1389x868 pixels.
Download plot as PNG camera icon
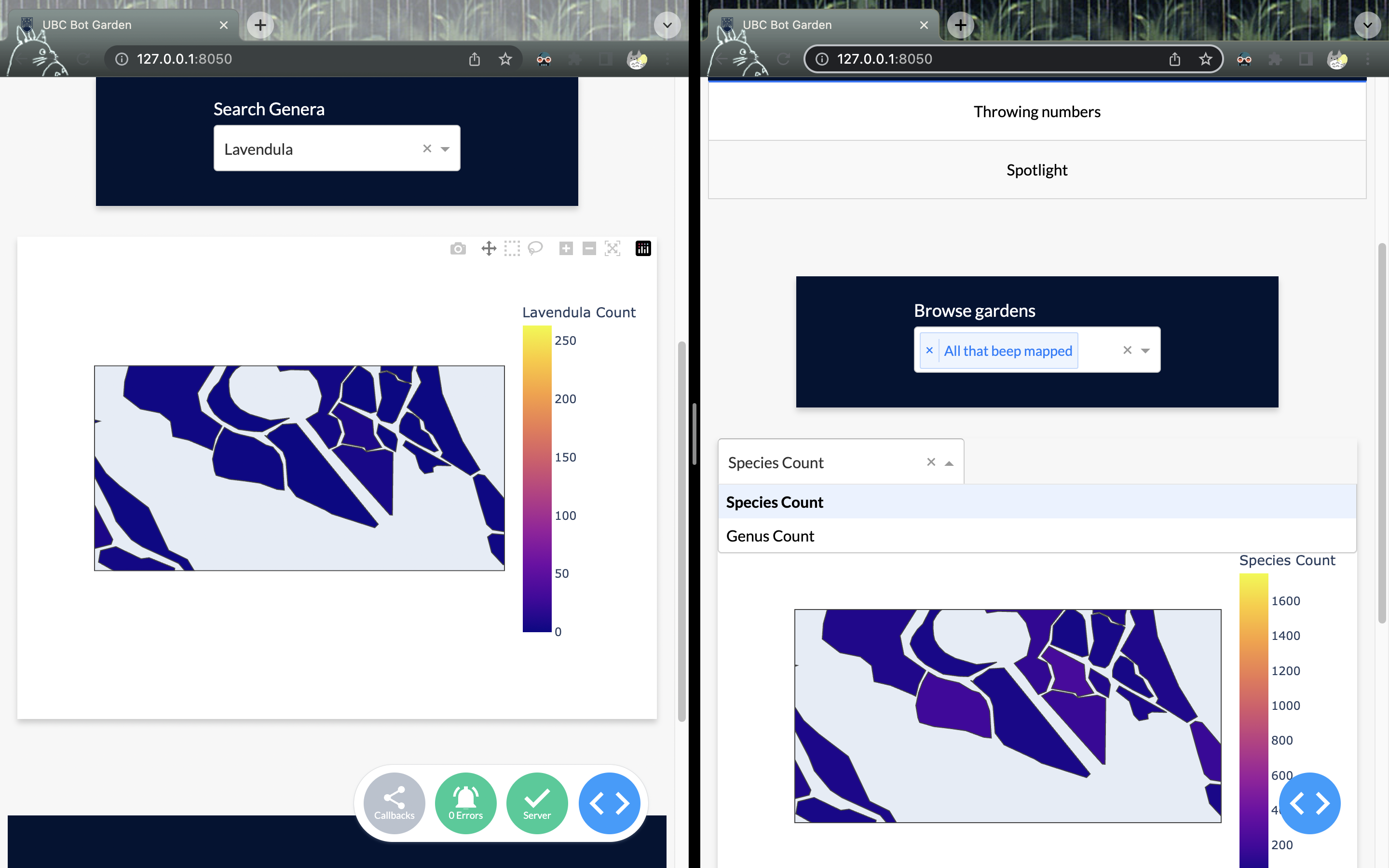click(x=457, y=248)
